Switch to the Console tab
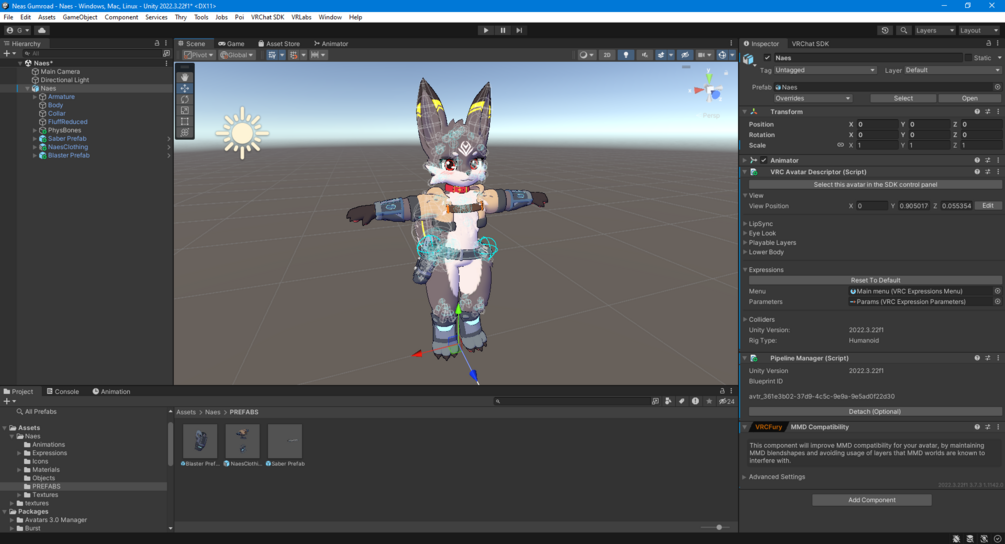 62,392
